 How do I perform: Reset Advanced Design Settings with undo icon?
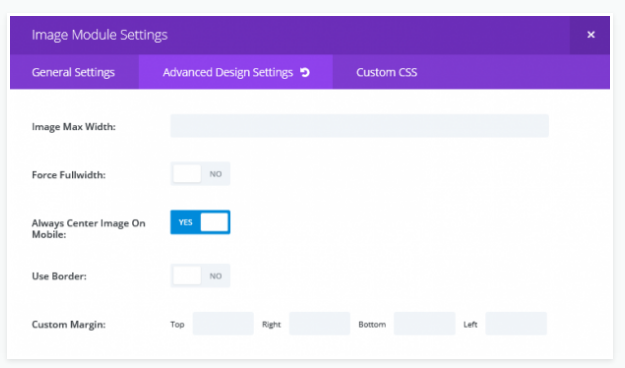(305, 73)
